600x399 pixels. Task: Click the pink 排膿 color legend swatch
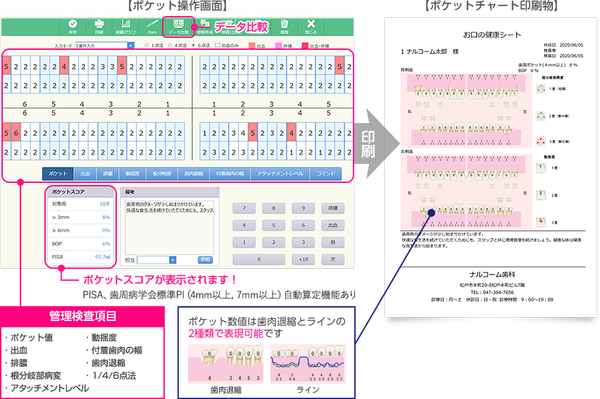tap(279, 46)
